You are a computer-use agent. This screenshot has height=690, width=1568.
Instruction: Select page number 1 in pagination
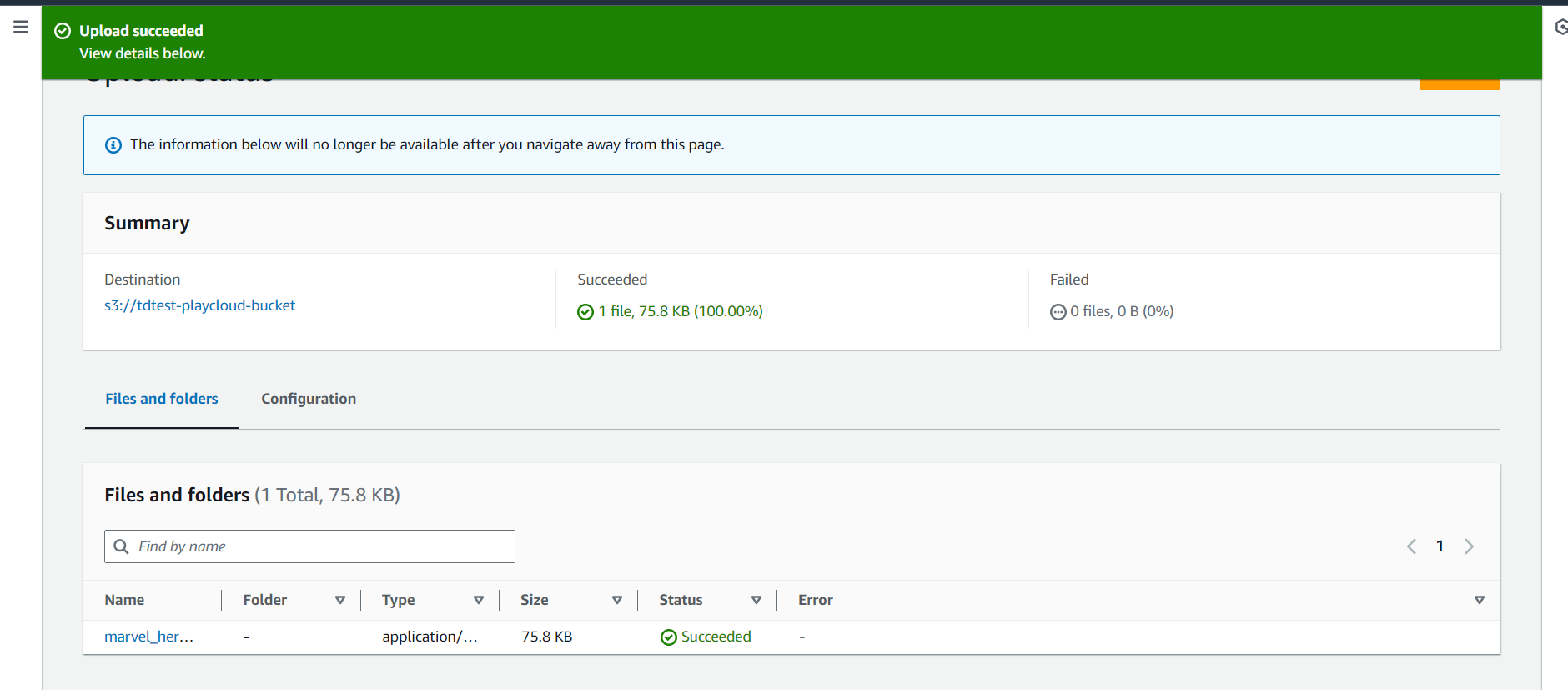point(1440,546)
